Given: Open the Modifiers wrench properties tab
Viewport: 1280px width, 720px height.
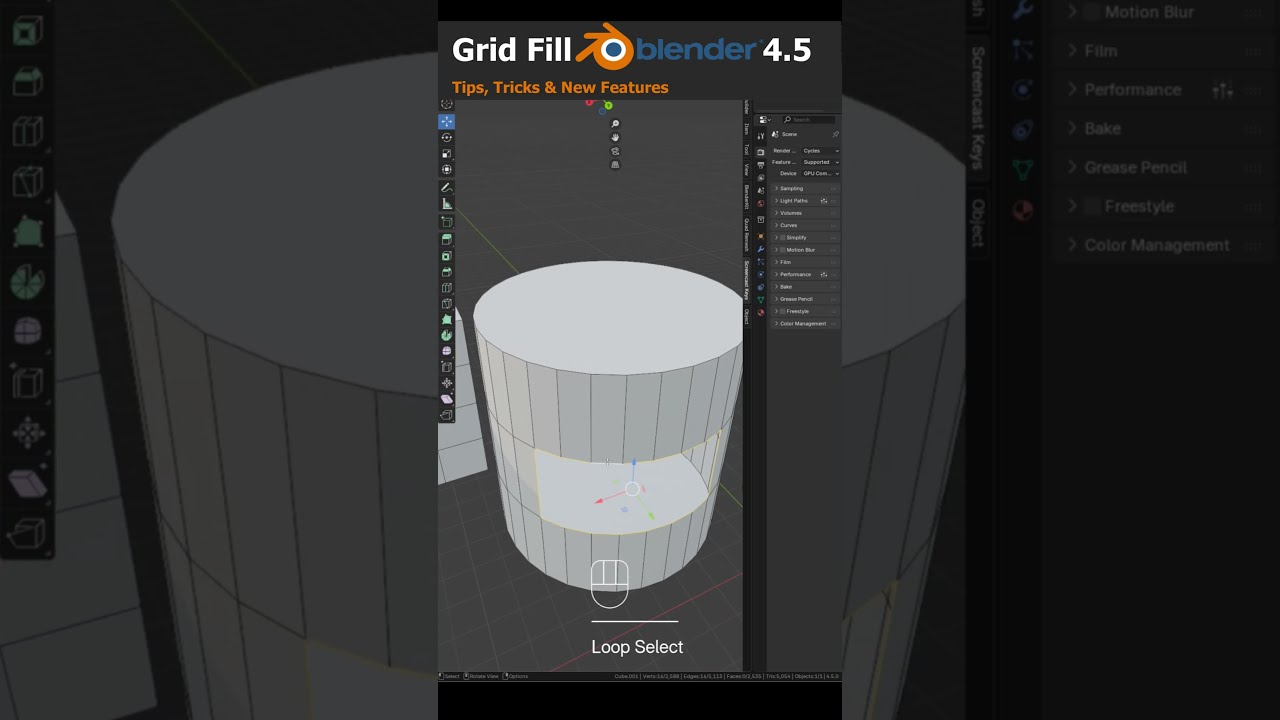Looking at the screenshot, I should click(x=761, y=249).
